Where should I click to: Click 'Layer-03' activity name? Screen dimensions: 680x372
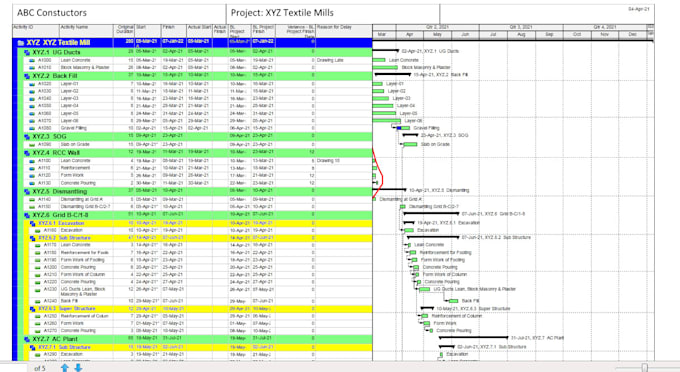69,98
